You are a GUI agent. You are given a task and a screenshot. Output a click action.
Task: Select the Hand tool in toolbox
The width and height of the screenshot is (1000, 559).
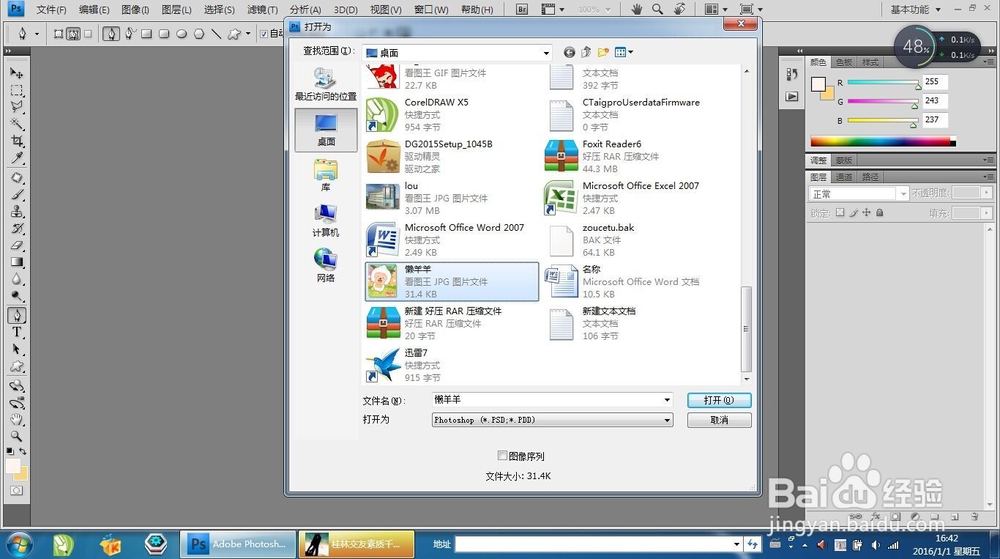coord(17,419)
